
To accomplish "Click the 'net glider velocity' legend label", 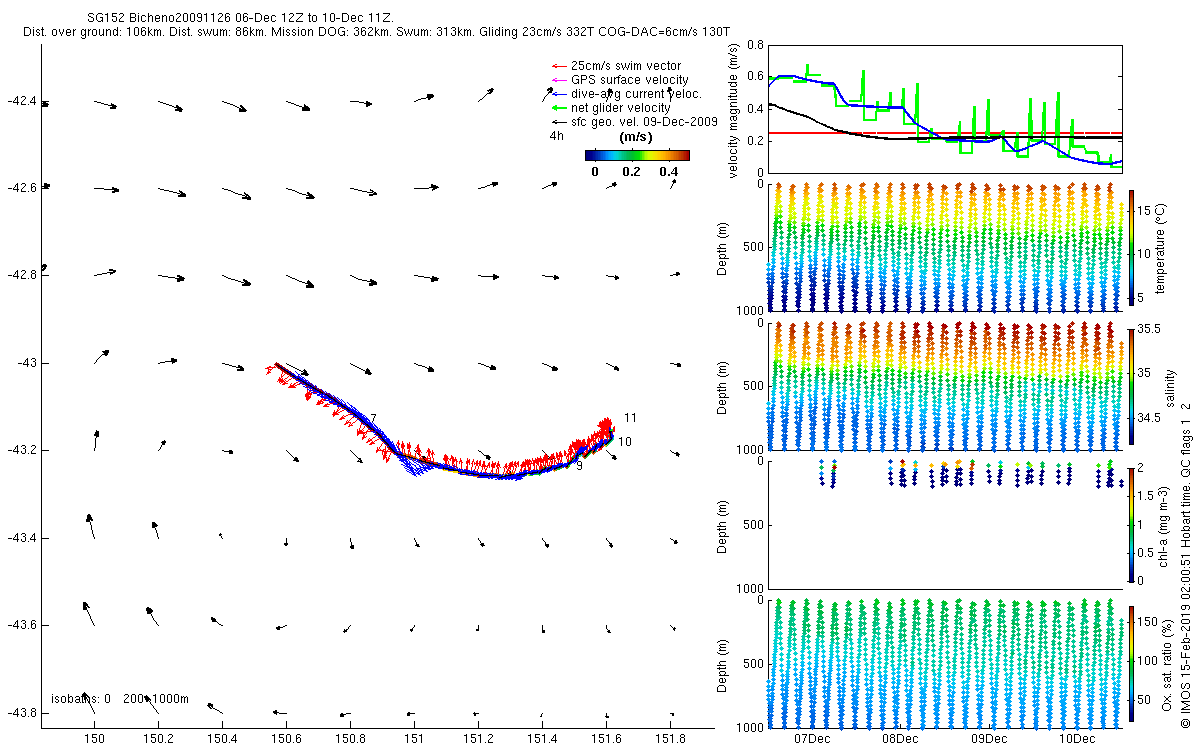I will (620, 107).
